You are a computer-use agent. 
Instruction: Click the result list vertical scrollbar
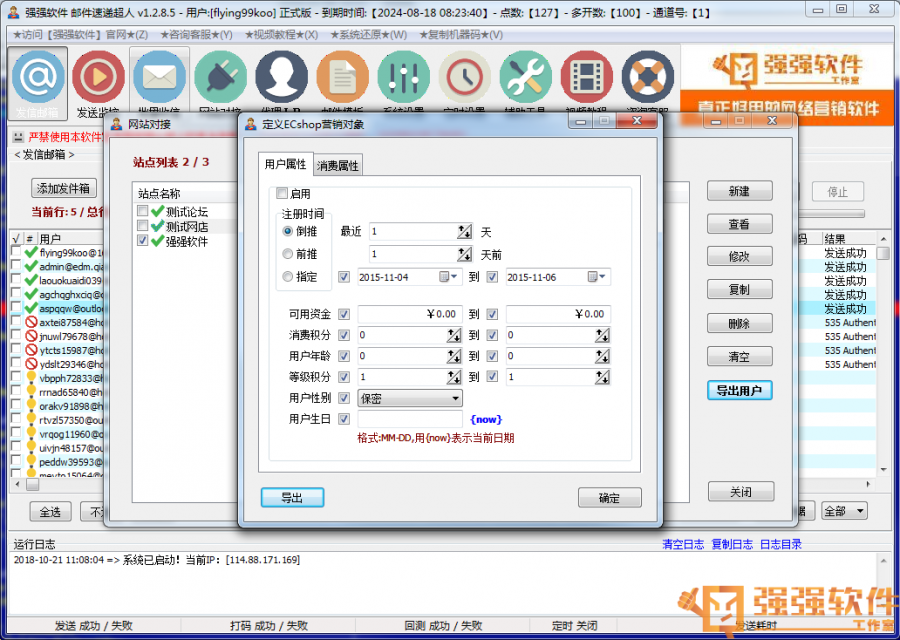(x=883, y=356)
